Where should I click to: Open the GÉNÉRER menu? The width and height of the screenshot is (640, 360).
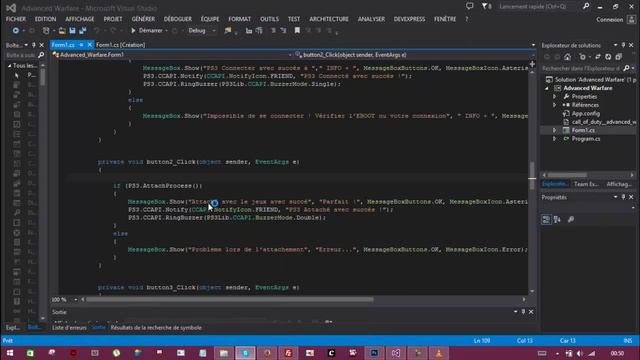(x=143, y=19)
